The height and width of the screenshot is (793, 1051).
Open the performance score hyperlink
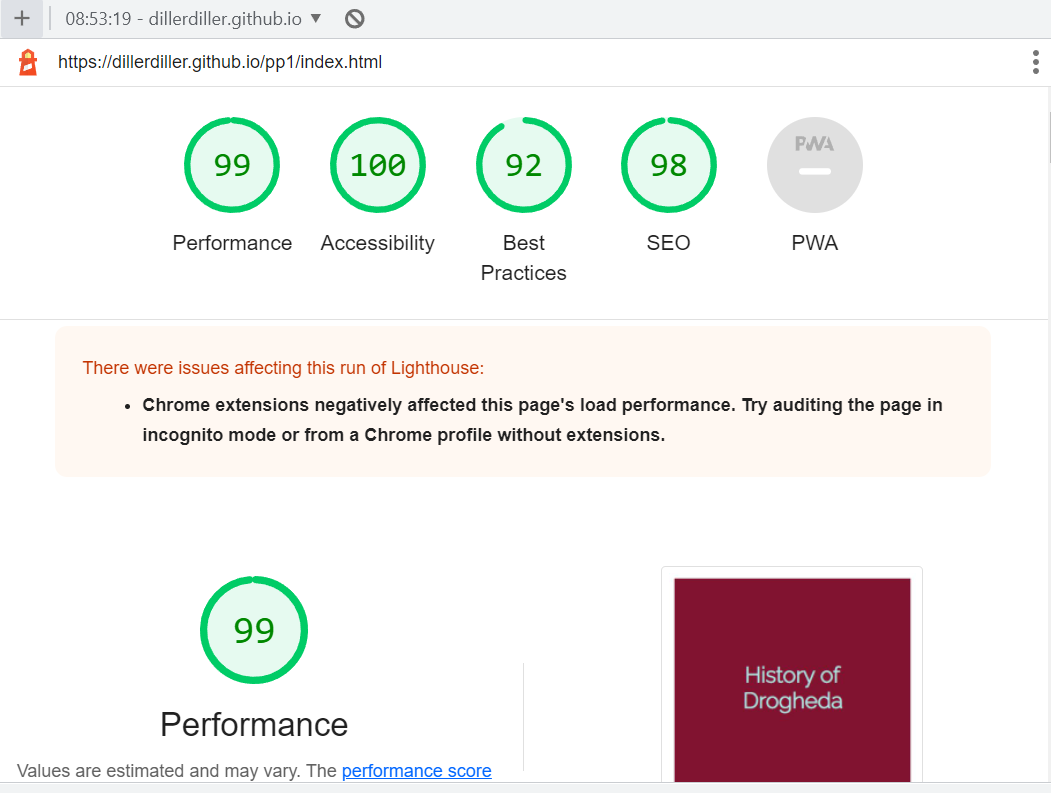(x=416, y=770)
